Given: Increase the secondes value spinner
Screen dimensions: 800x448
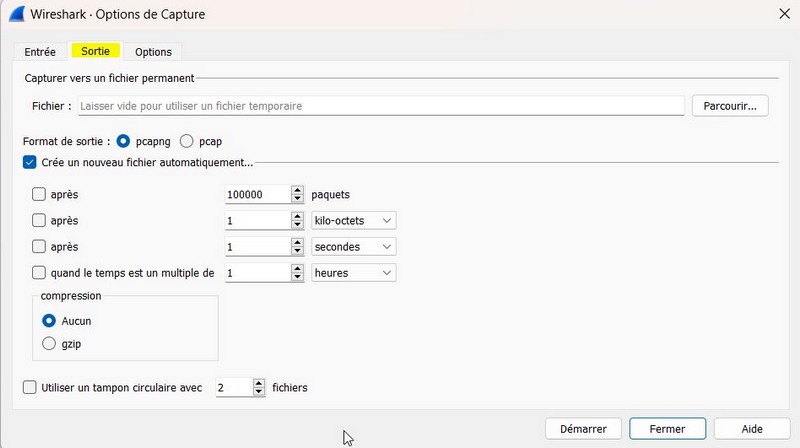Looking at the screenshot, I should (297, 242).
